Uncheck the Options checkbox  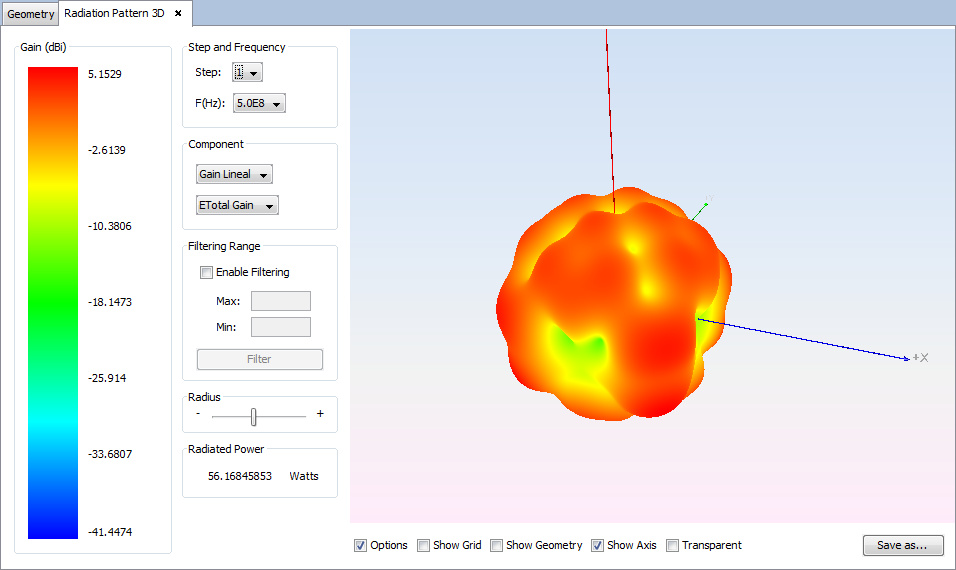click(x=361, y=545)
